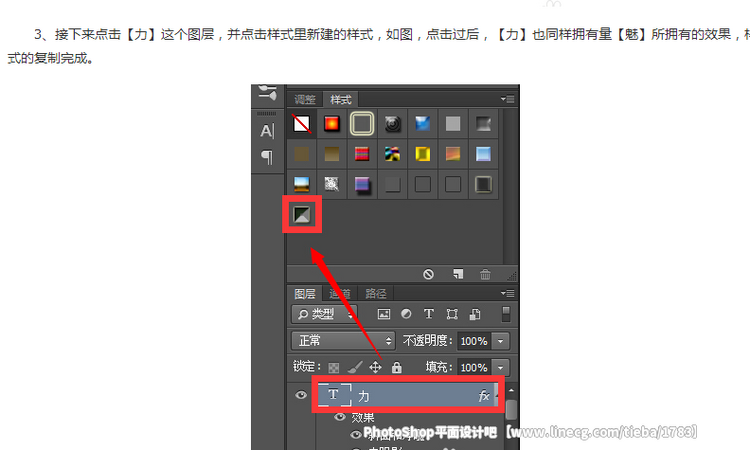Screen dimensions: 750x450
Task: Open the 类型 filter type dropdown
Action: point(324,314)
